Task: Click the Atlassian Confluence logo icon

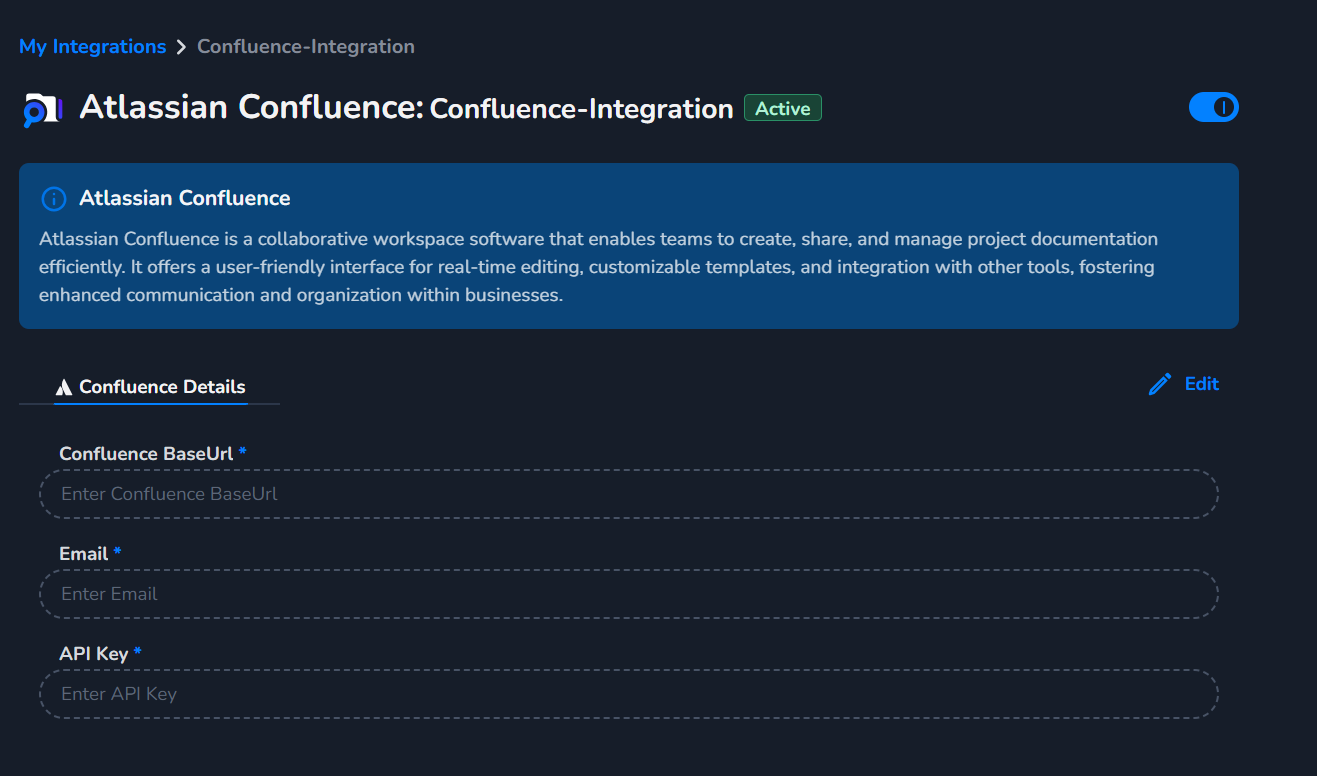Action: coord(43,109)
